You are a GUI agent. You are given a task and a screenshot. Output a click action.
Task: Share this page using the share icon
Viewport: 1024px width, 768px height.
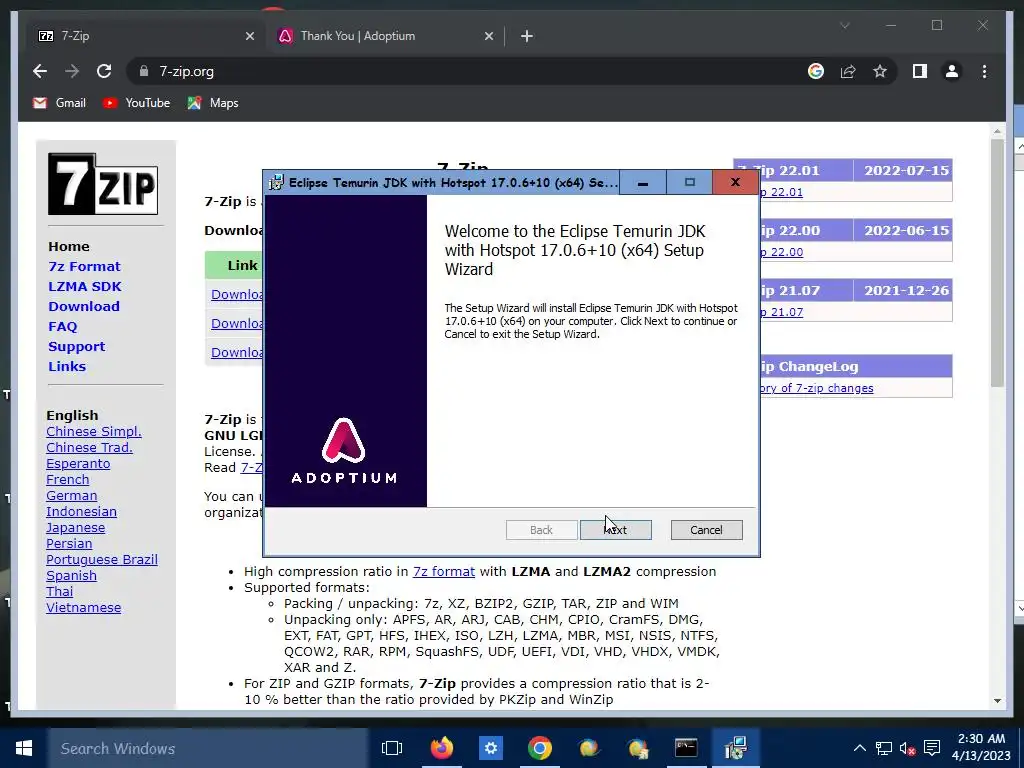(x=848, y=71)
